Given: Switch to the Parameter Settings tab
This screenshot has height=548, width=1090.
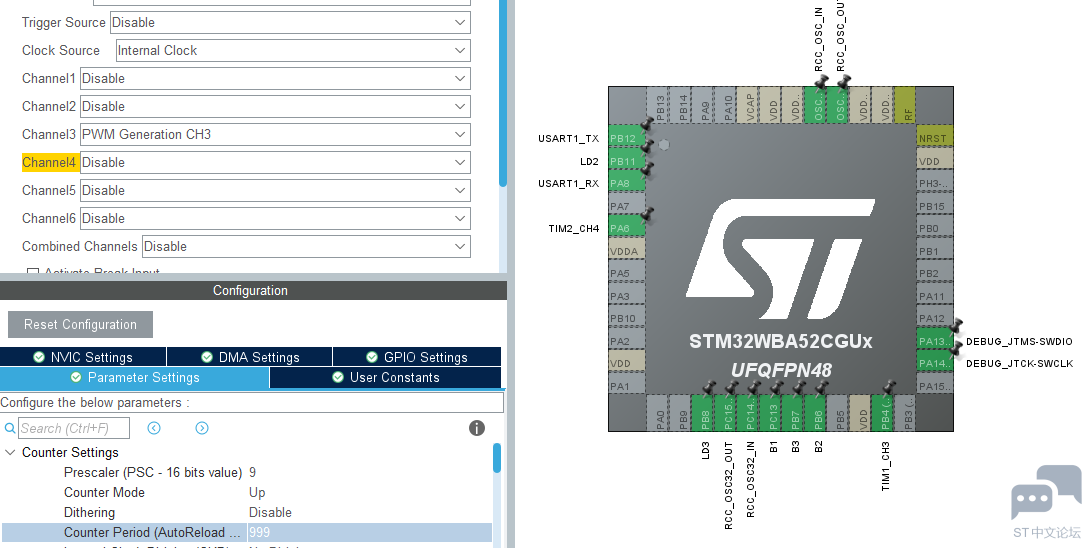Looking at the screenshot, I should [134, 378].
